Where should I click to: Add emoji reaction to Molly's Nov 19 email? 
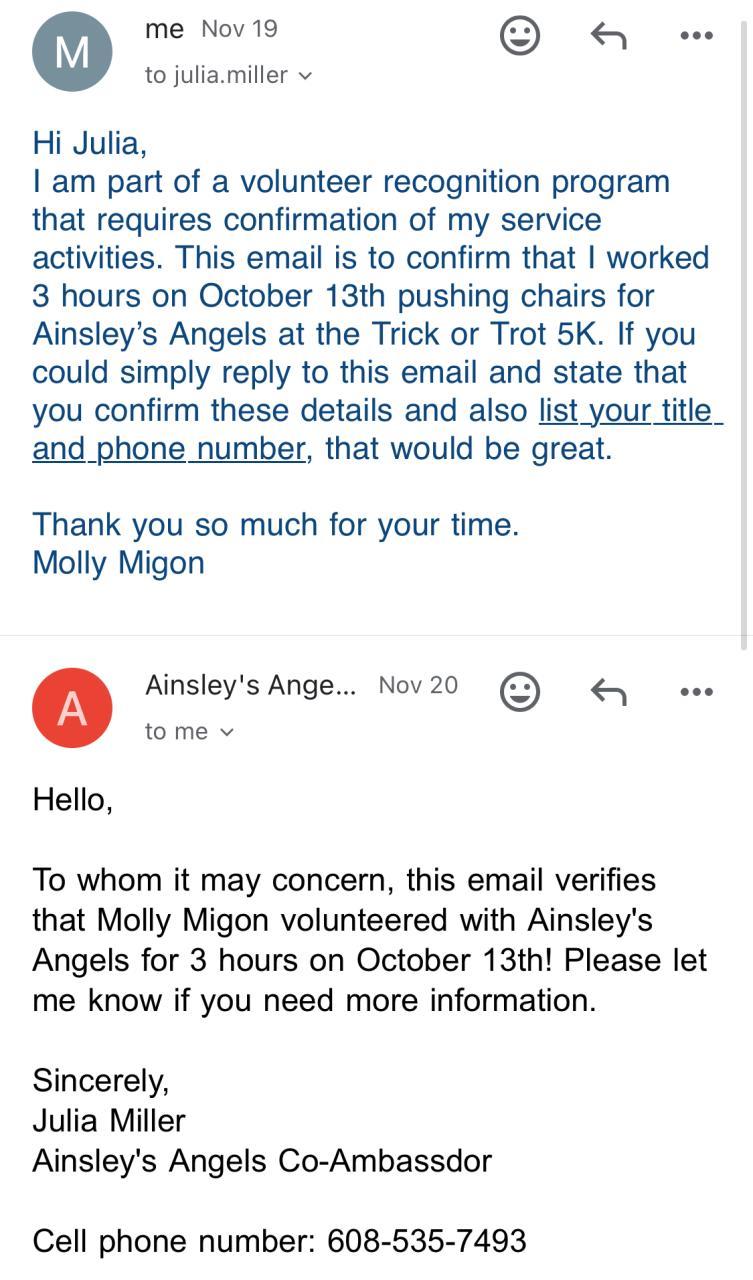click(519, 36)
